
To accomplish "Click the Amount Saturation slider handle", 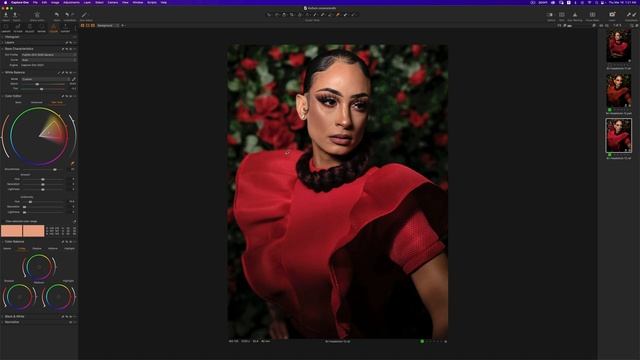I will [43, 184].
